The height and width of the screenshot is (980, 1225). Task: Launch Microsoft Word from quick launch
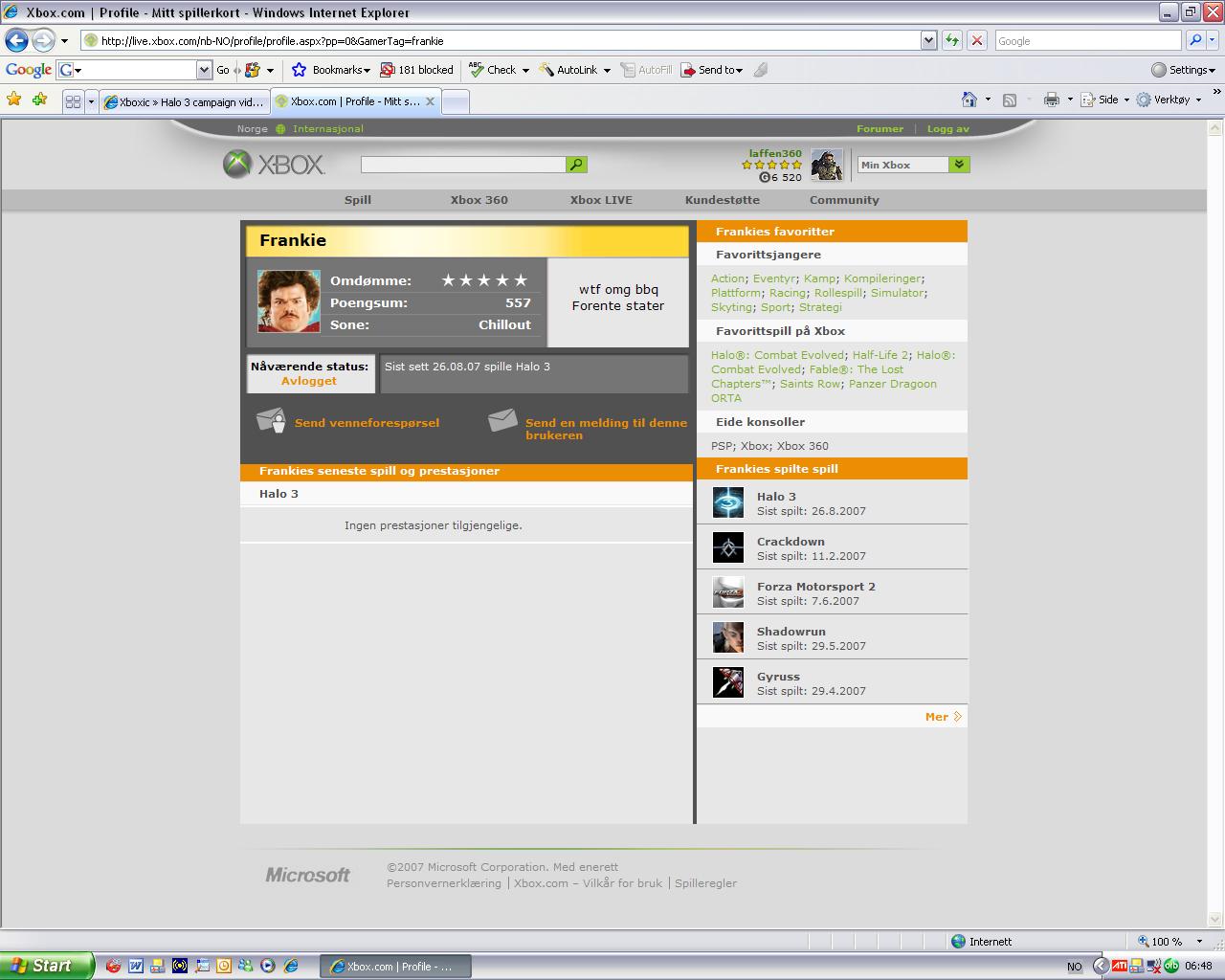click(x=136, y=966)
